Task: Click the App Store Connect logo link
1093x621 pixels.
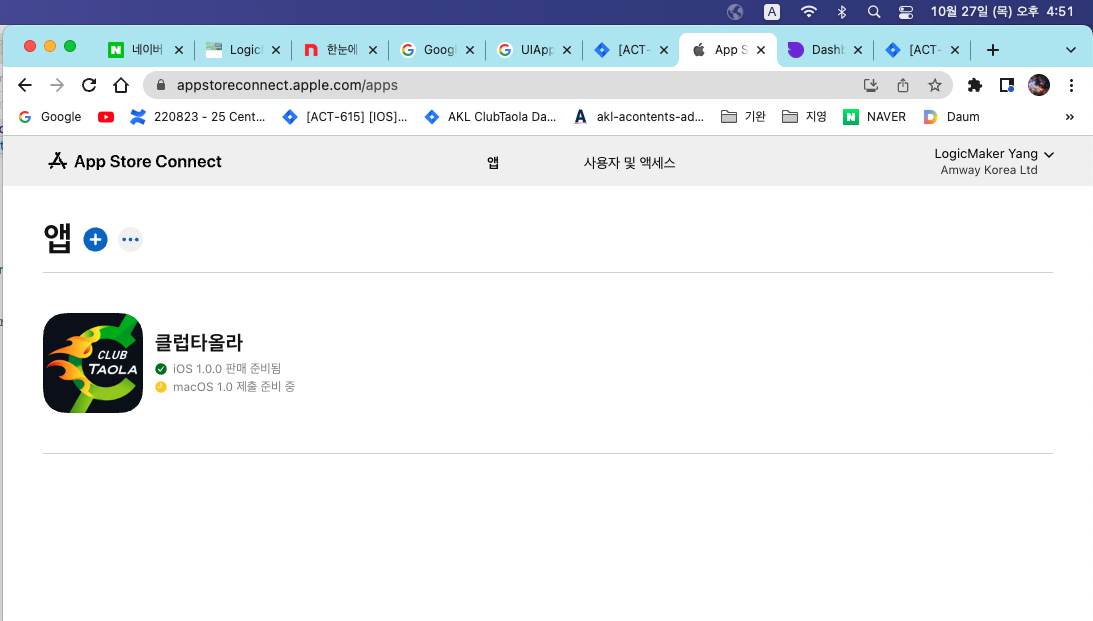Action: click(x=135, y=161)
